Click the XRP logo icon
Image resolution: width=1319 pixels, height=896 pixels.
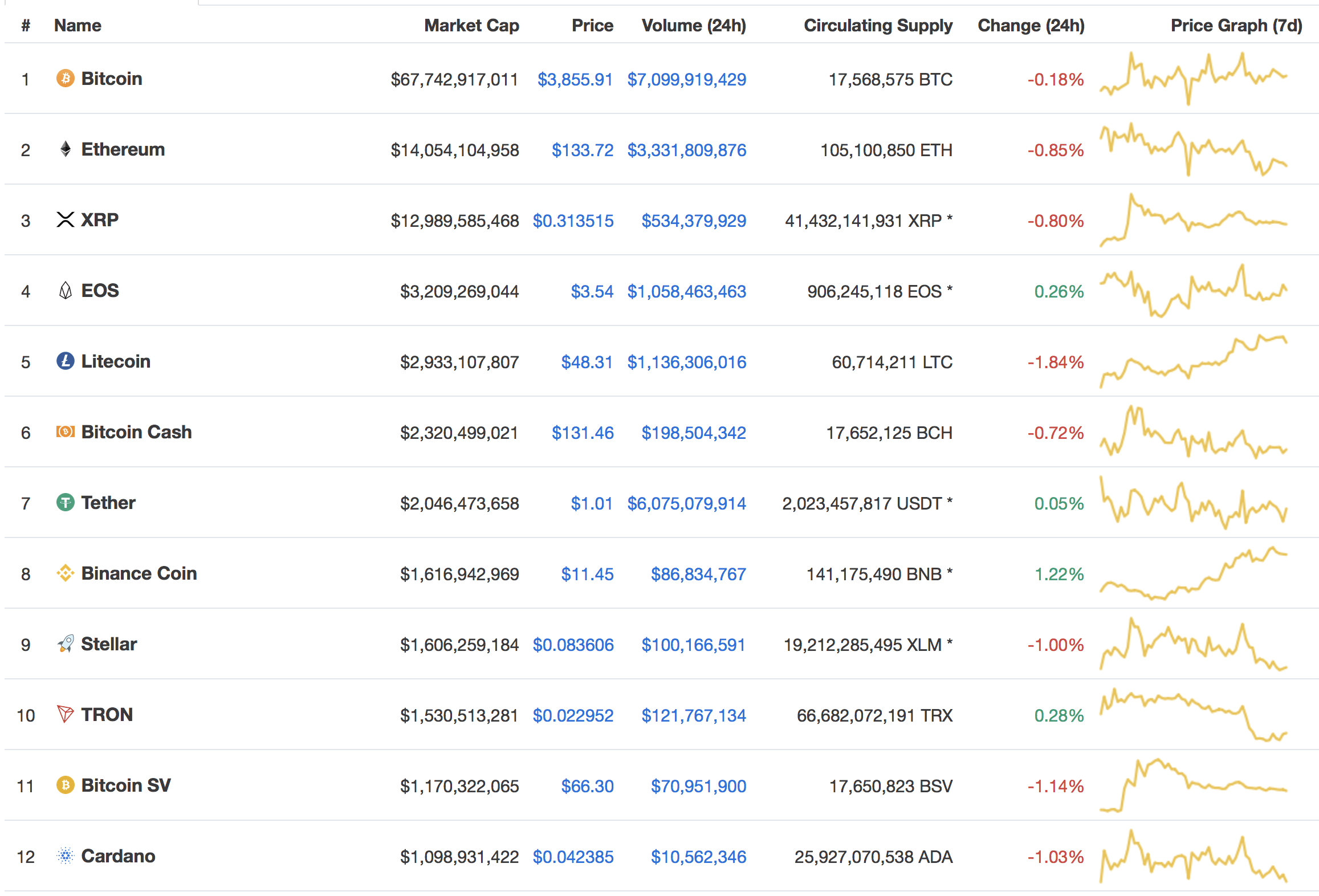pos(66,219)
